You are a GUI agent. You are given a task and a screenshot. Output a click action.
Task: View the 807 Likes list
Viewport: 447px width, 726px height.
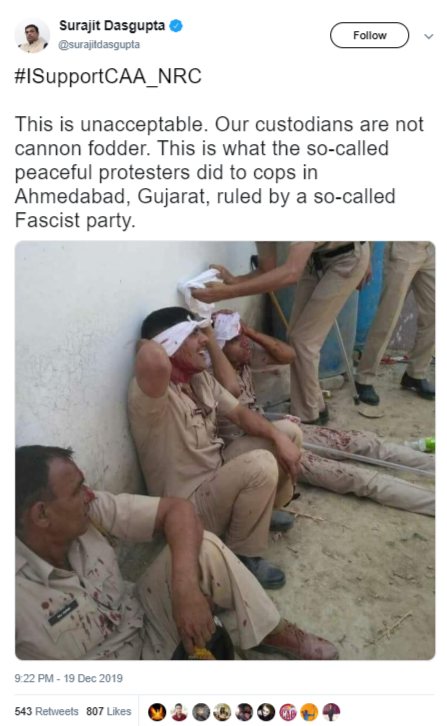(108, 711)
